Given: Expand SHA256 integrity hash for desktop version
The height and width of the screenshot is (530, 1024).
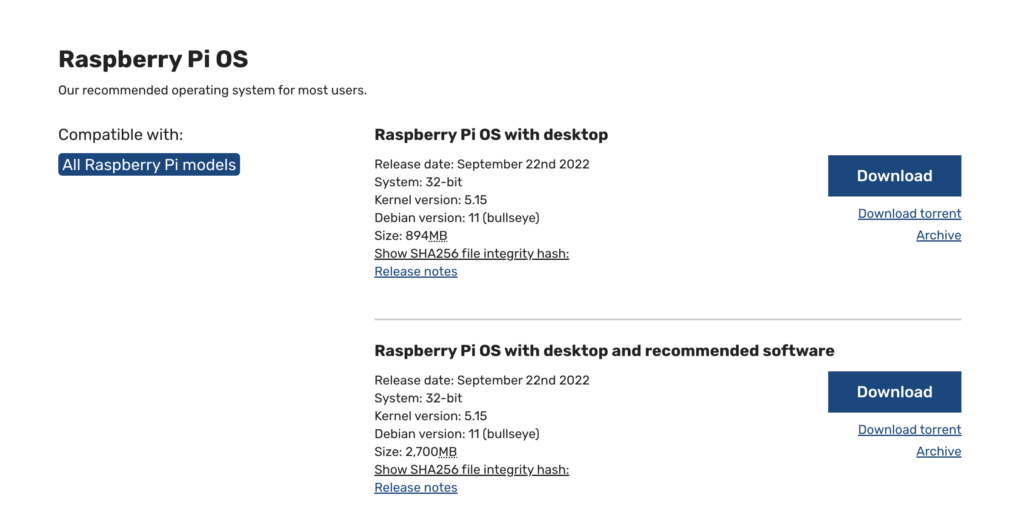Looking at the screenshot, I should [x=471, y=254].
